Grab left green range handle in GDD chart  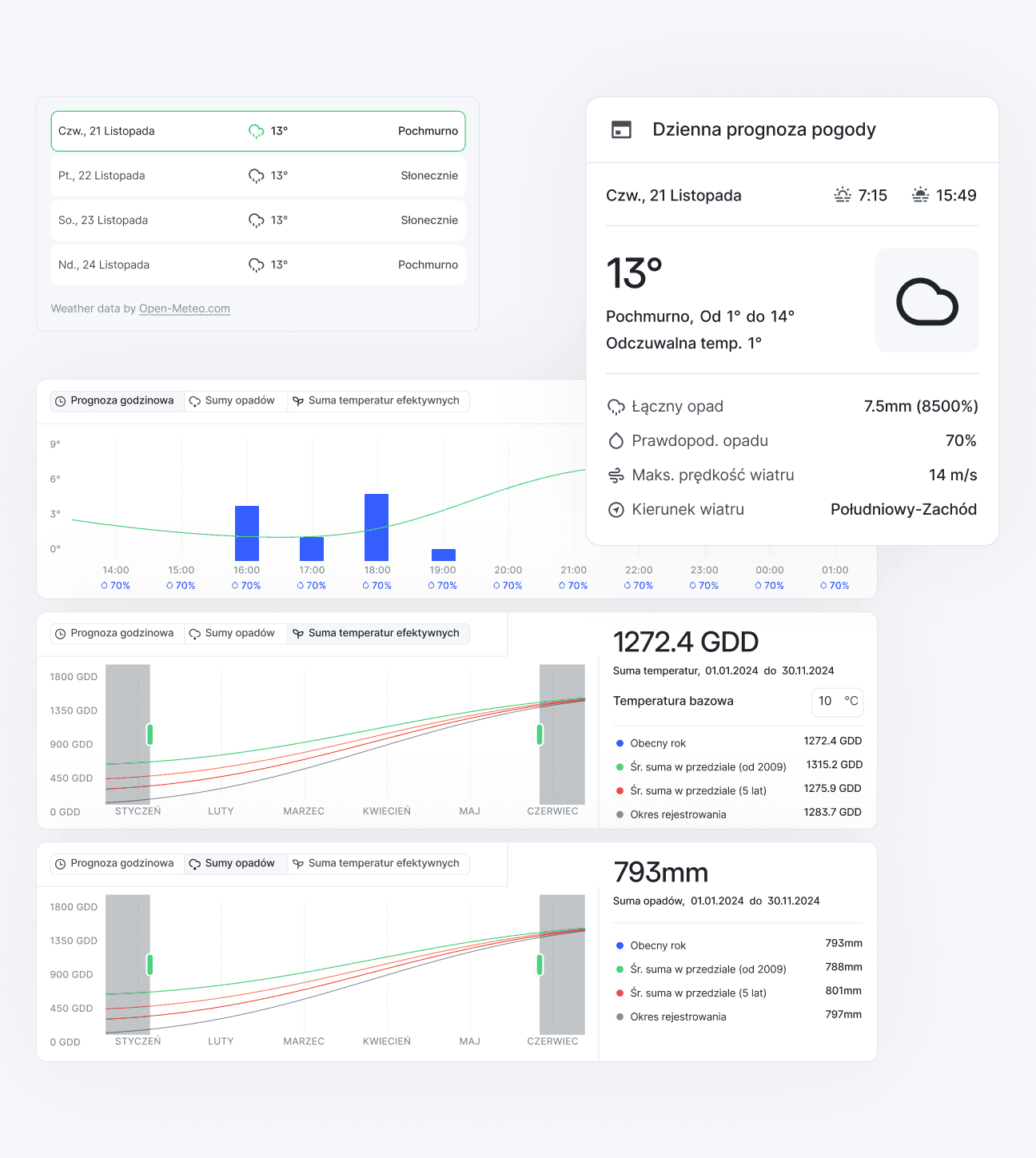click(x=149, y=734)
